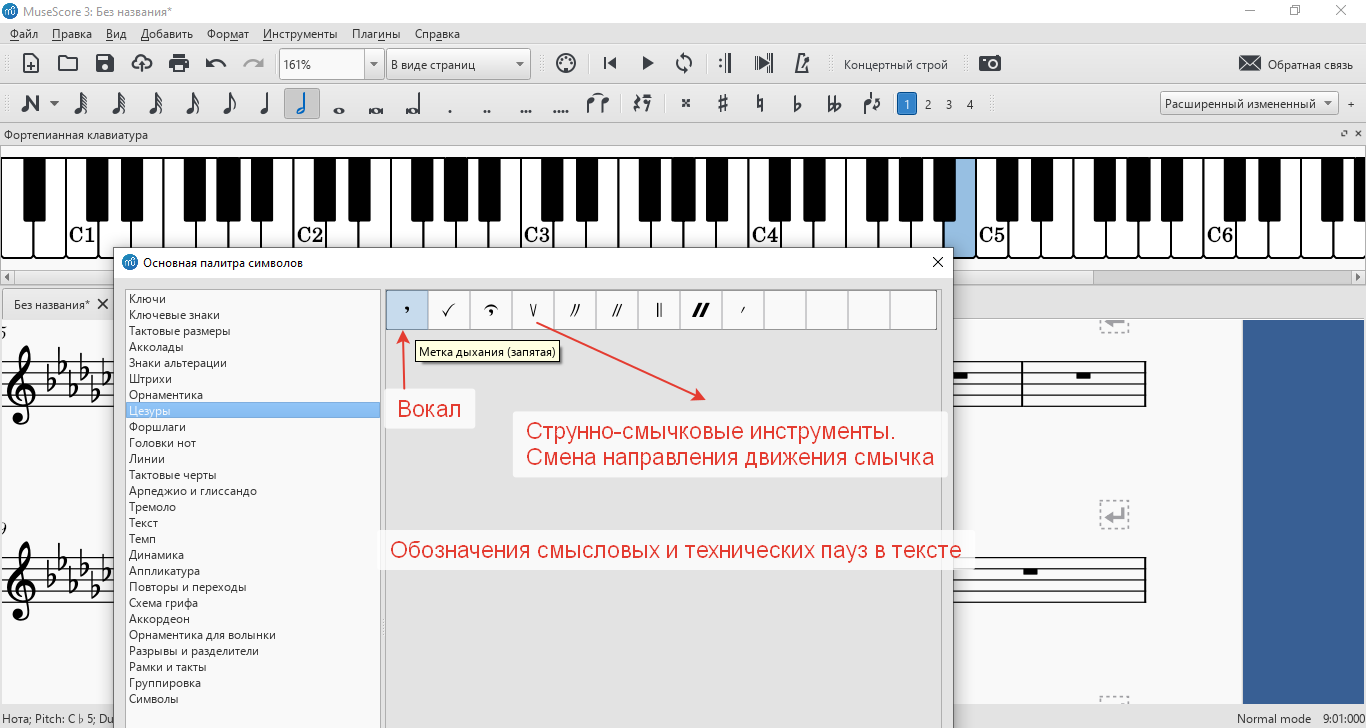Apply the double flat accidental
The width and height of the screenshot is (1366, 728).
pos(833,104)
